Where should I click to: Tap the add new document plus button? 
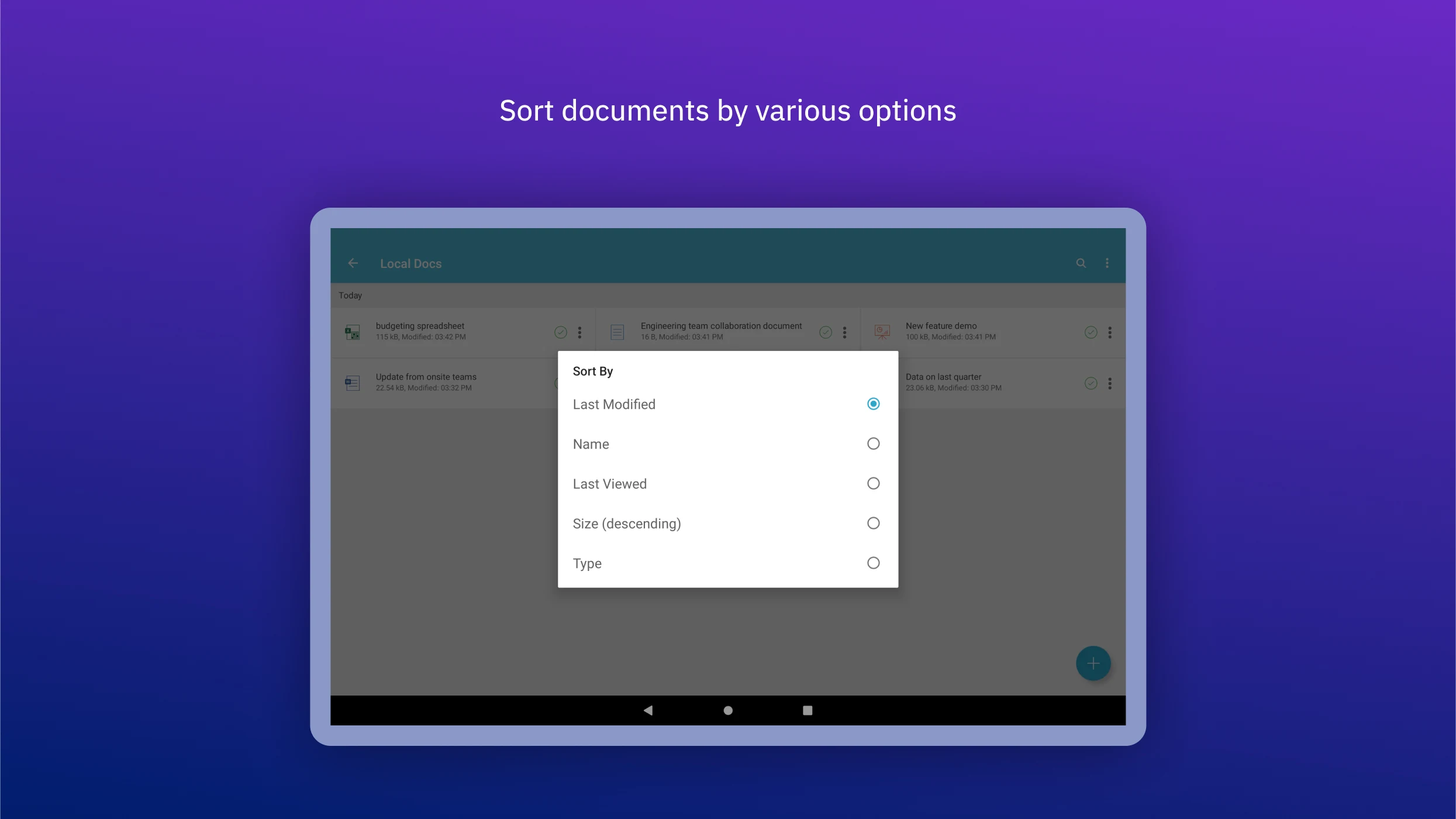1093,663
